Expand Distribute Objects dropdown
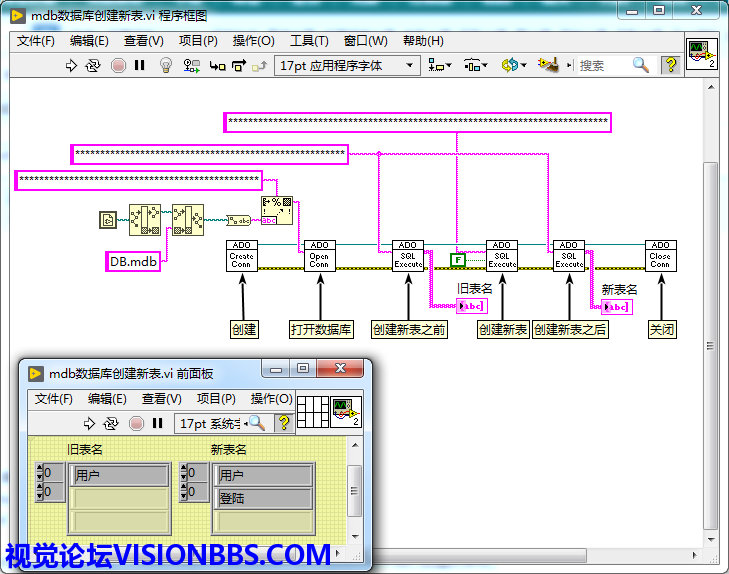This screenshot has height=574, width=729. click(475, 65)
